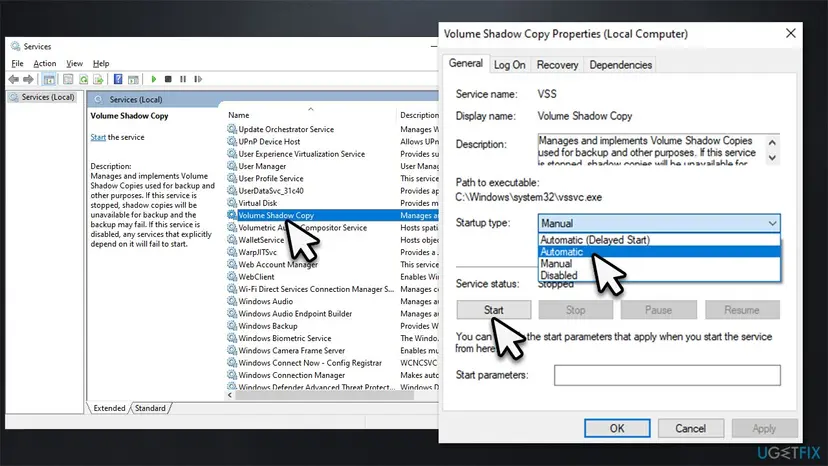Click the Export List toolbar icon
Screen dimensions: 828x466
98,79
